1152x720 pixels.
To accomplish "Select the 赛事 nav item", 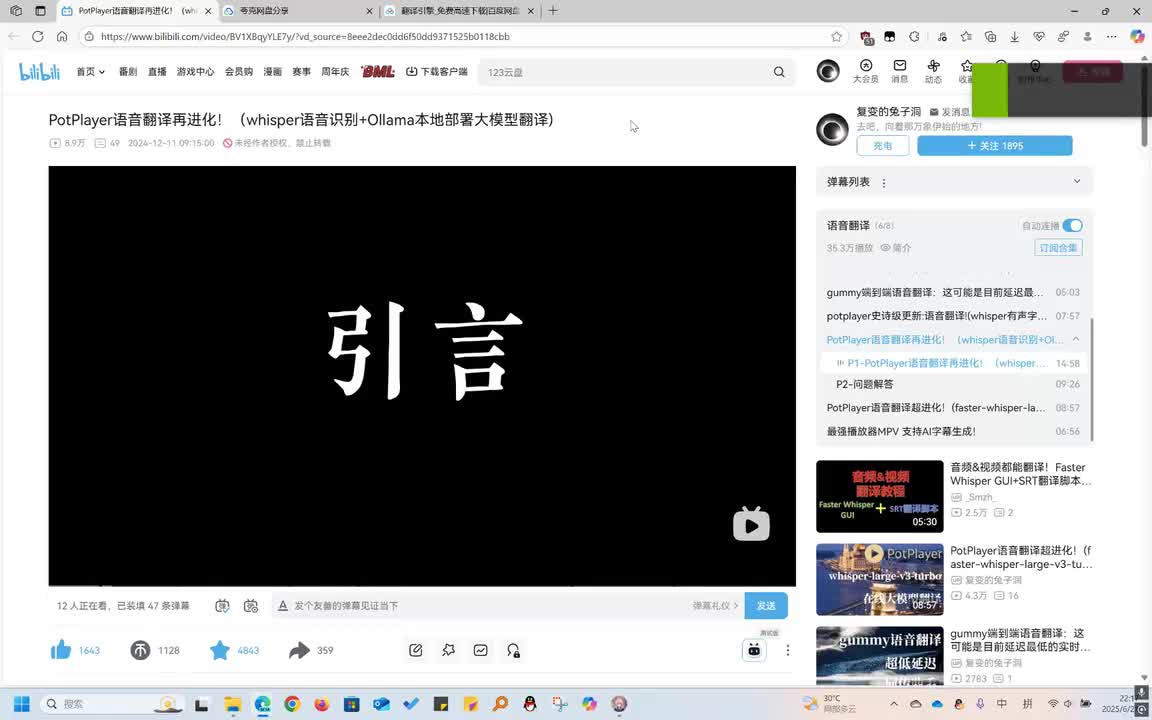I will coord(301,71).
